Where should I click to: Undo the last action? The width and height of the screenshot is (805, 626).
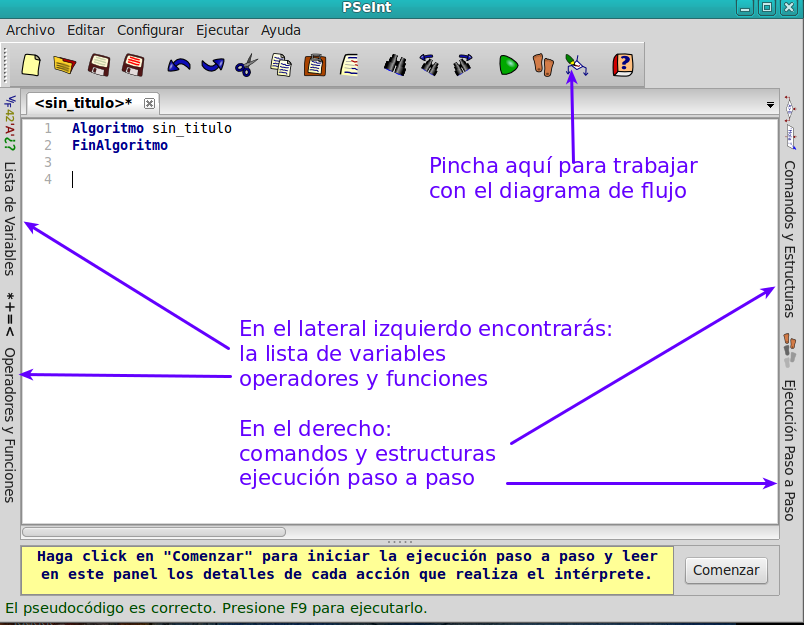point(179,65)
